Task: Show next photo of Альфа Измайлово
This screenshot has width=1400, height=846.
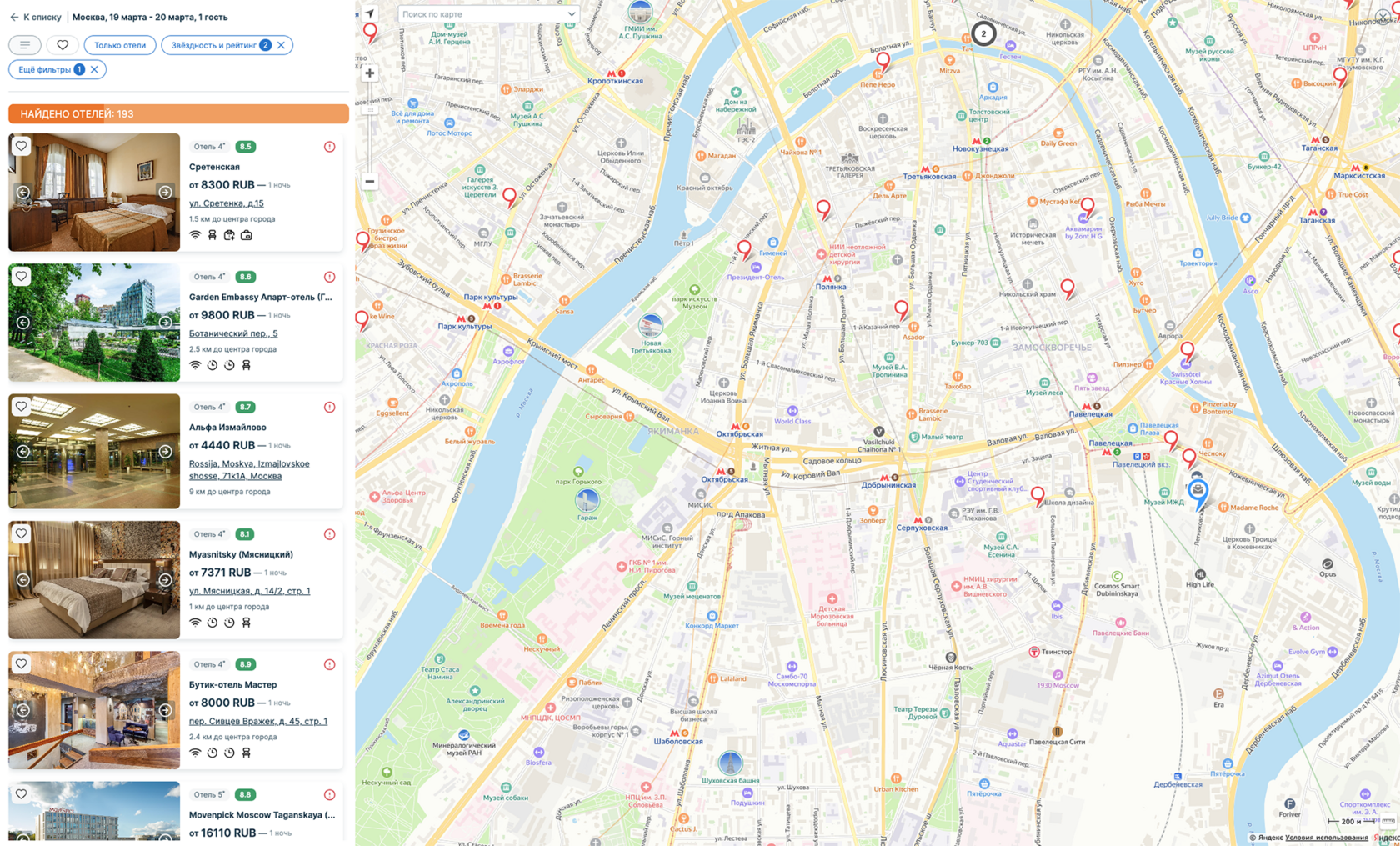Action: click(166, 451)
